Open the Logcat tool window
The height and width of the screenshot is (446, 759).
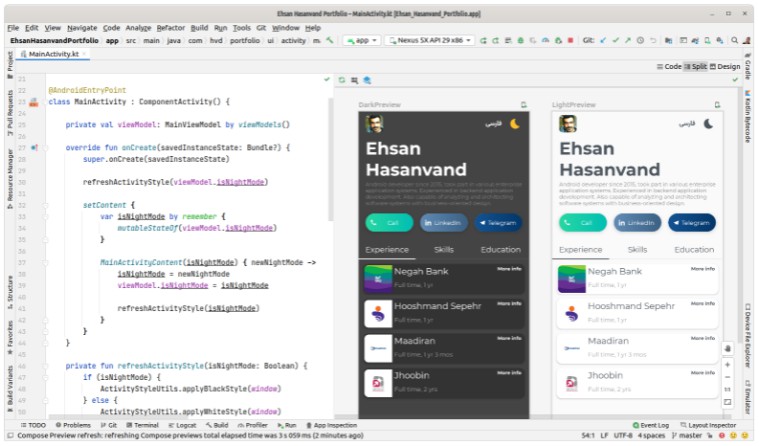pyautogui.click(x=182, y=425)
